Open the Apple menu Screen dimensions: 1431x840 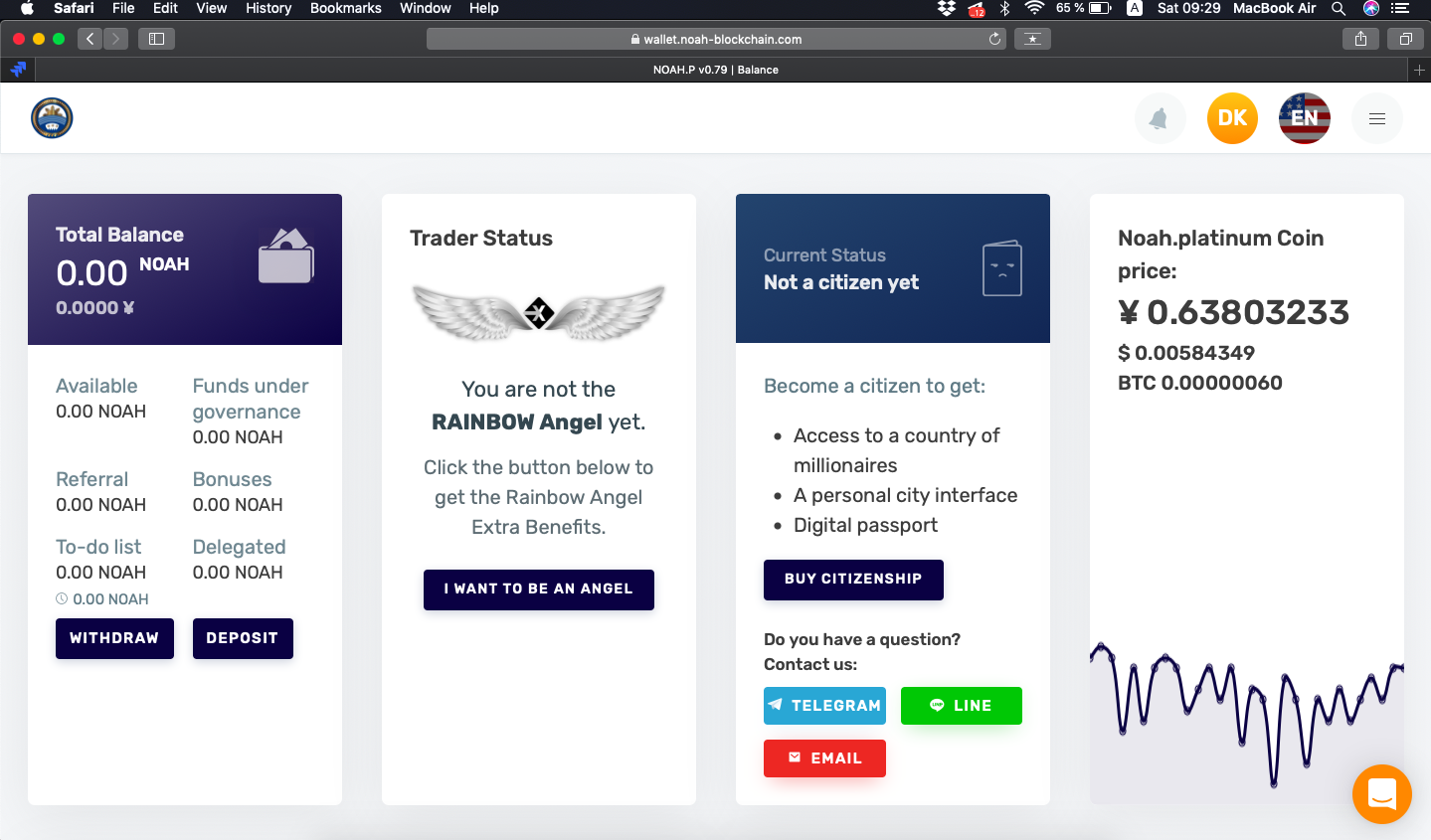pyautogui.click(x=27, y=8)
